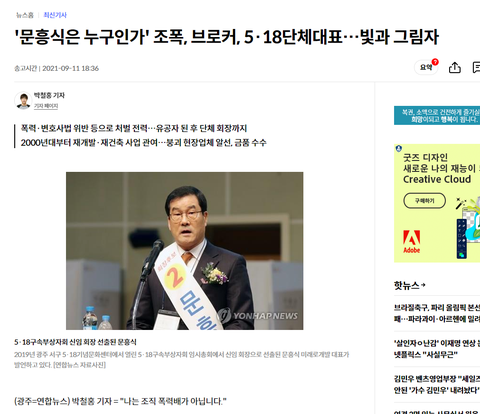Click the teal lottery banner ad
Screen dimensions: 480x414
coord(437,115)
